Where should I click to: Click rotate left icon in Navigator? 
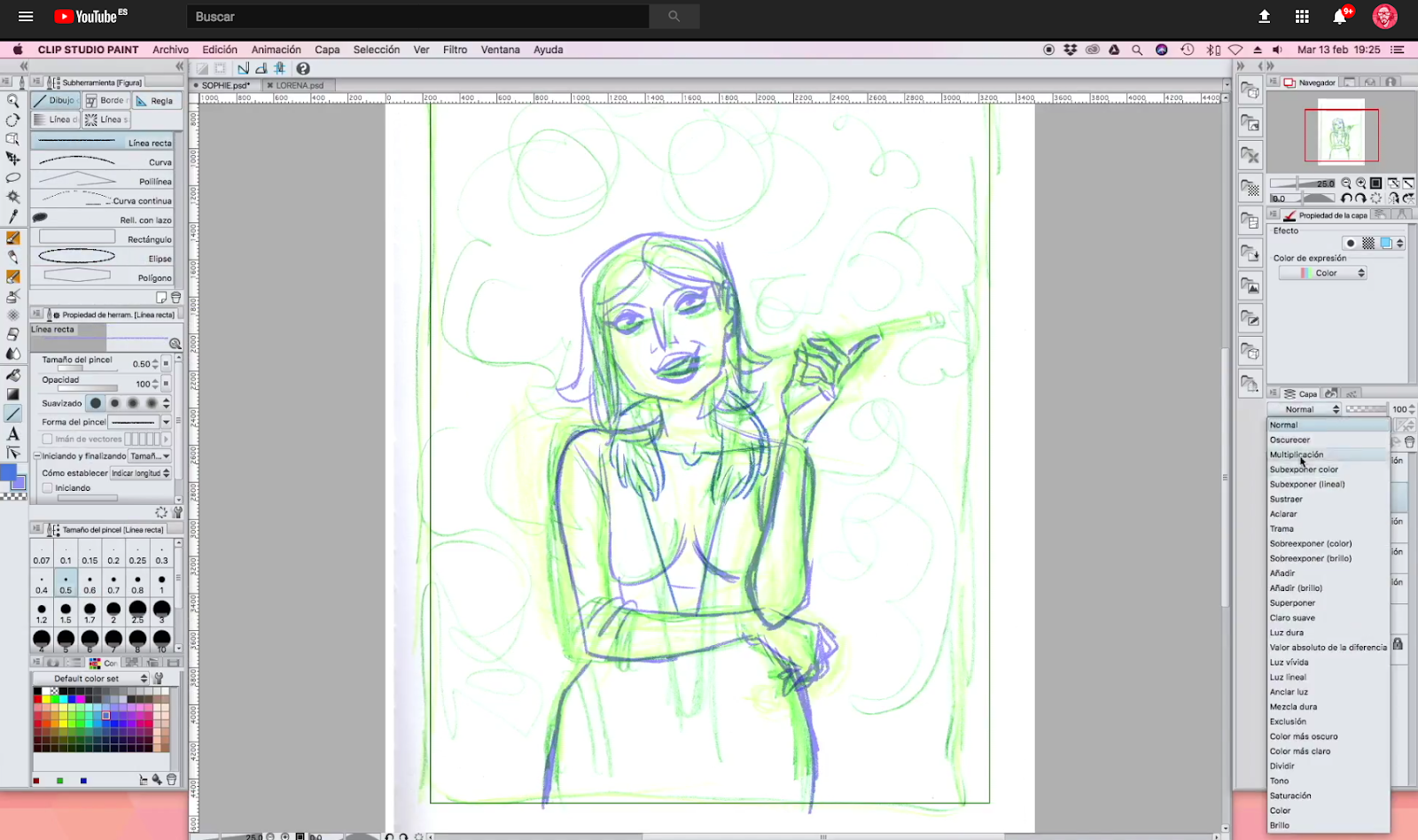pyautogui.click(x=1346, y=198)
